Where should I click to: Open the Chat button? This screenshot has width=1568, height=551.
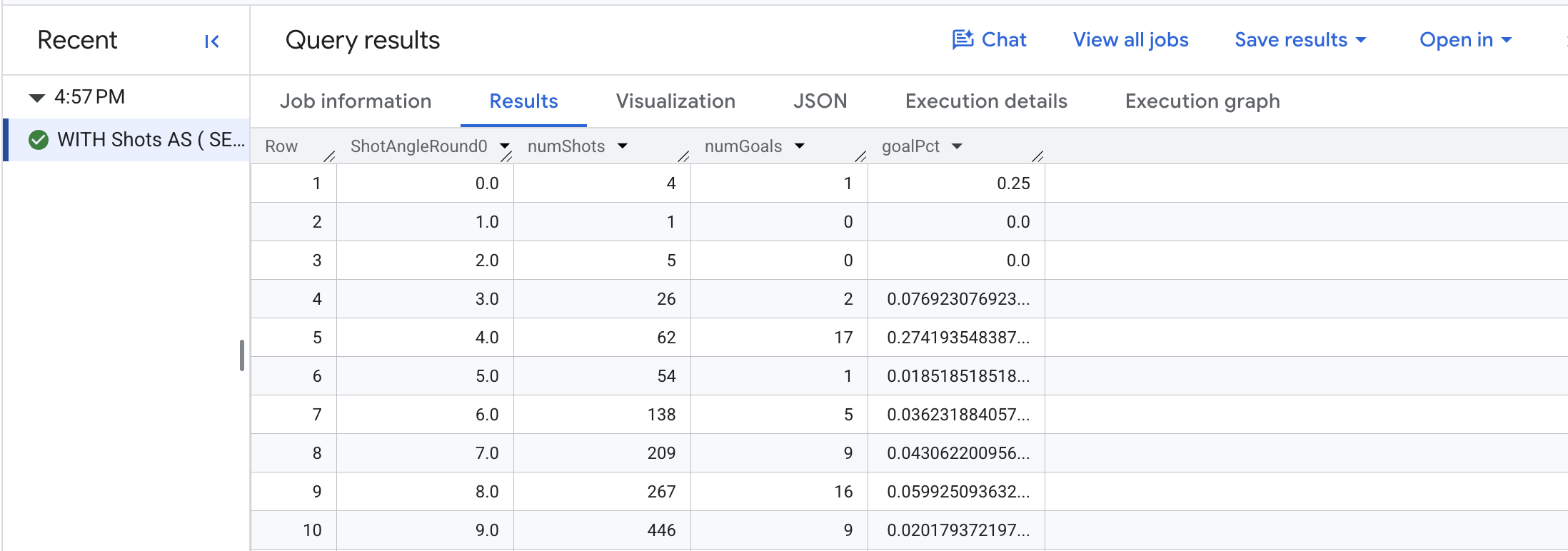pos(989,40)
